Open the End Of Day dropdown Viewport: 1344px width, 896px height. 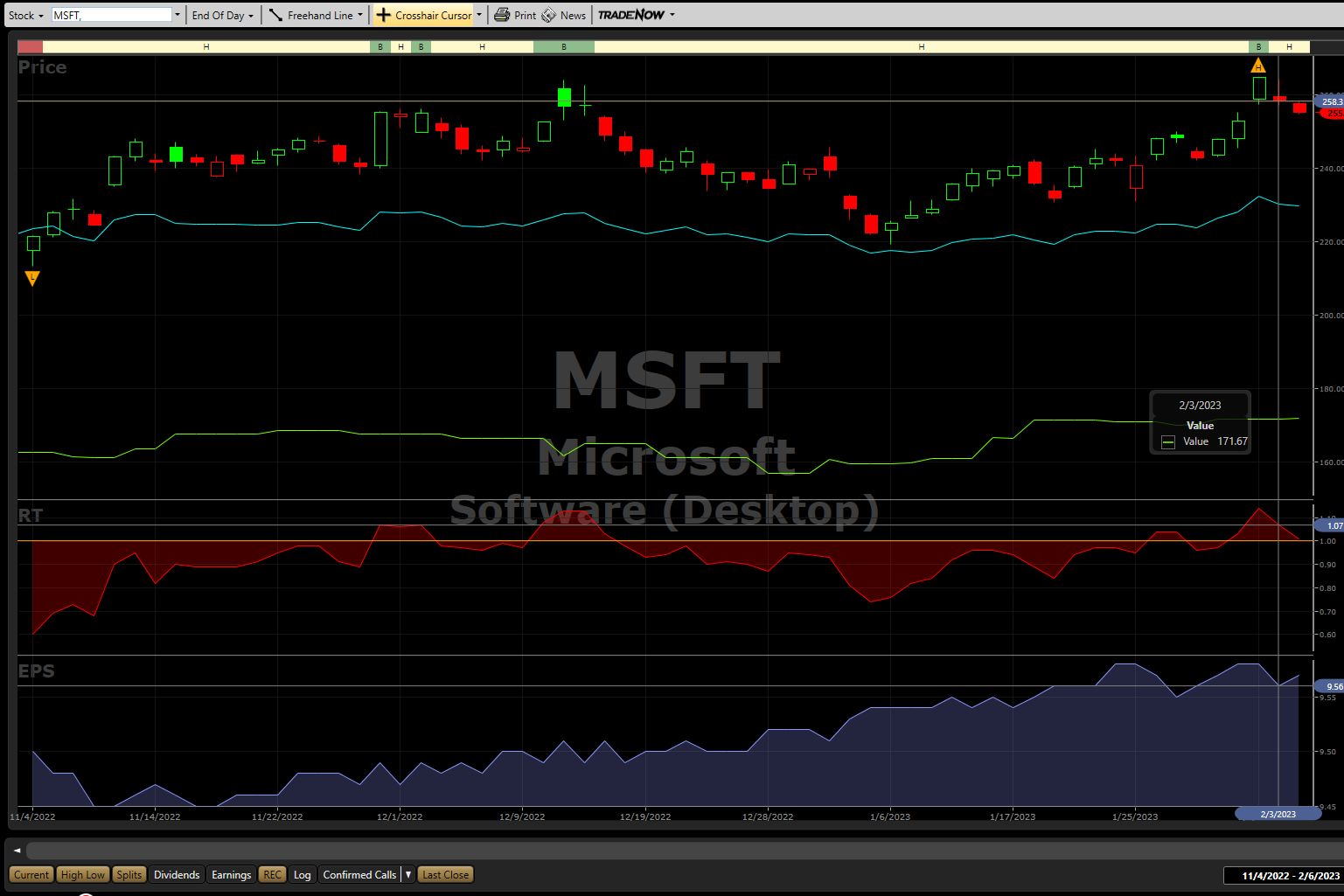tap(222, 15)
